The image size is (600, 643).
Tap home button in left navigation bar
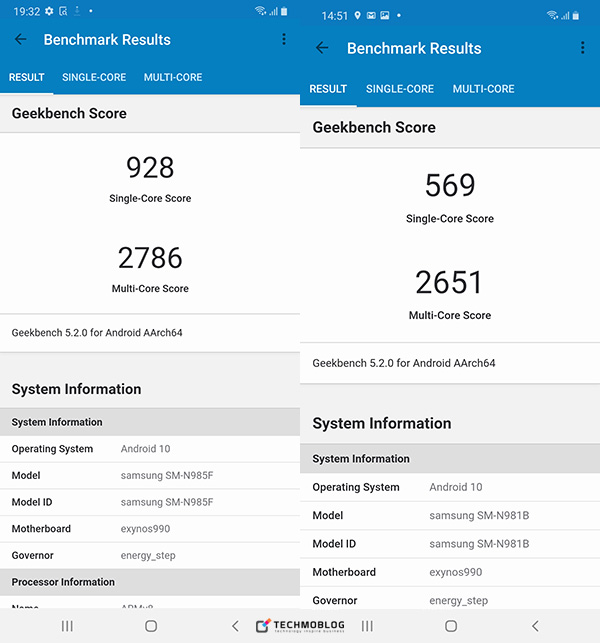(x=151, y=626)
